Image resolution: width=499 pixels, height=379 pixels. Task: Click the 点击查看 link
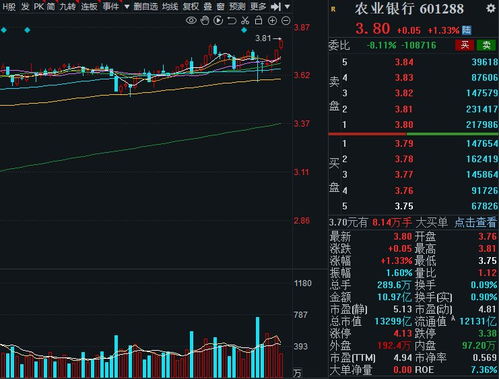point(475,222)
